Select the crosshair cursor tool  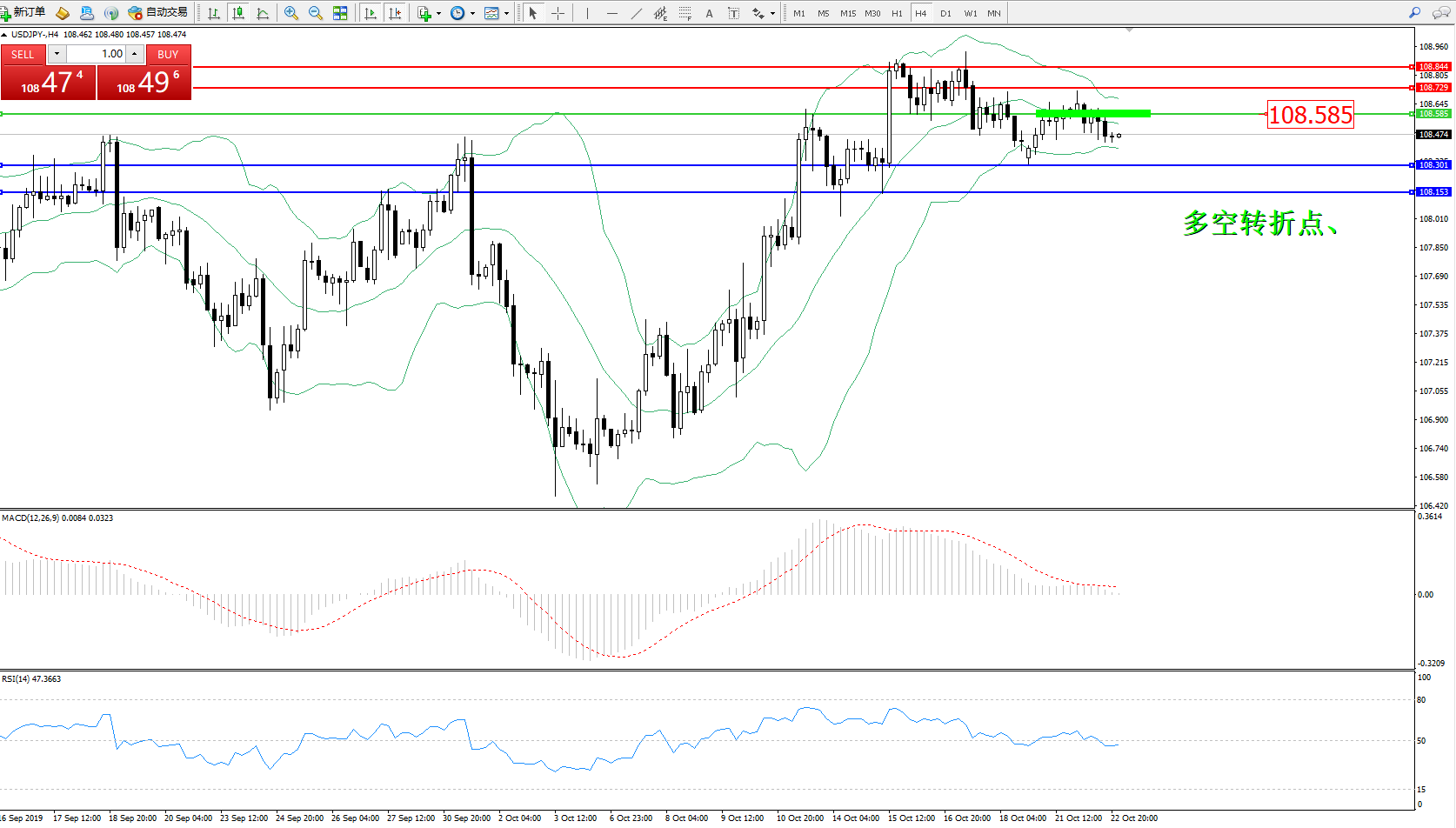tap(558, 13)
